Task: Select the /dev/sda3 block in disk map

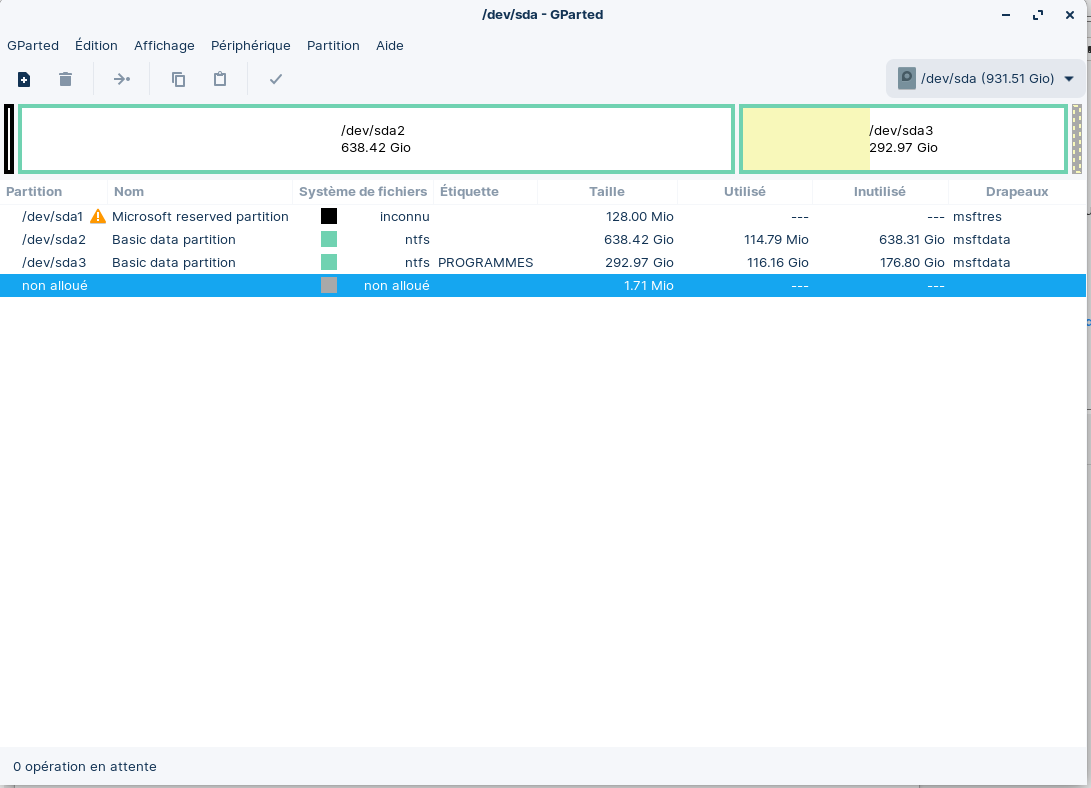Action: [x=903, y=139]
